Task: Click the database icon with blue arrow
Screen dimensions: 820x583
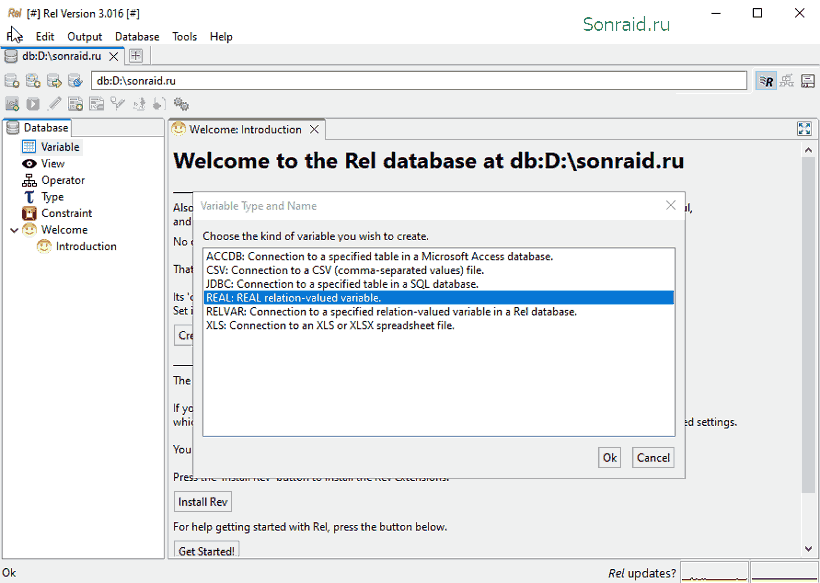Action: pos(75,81)
